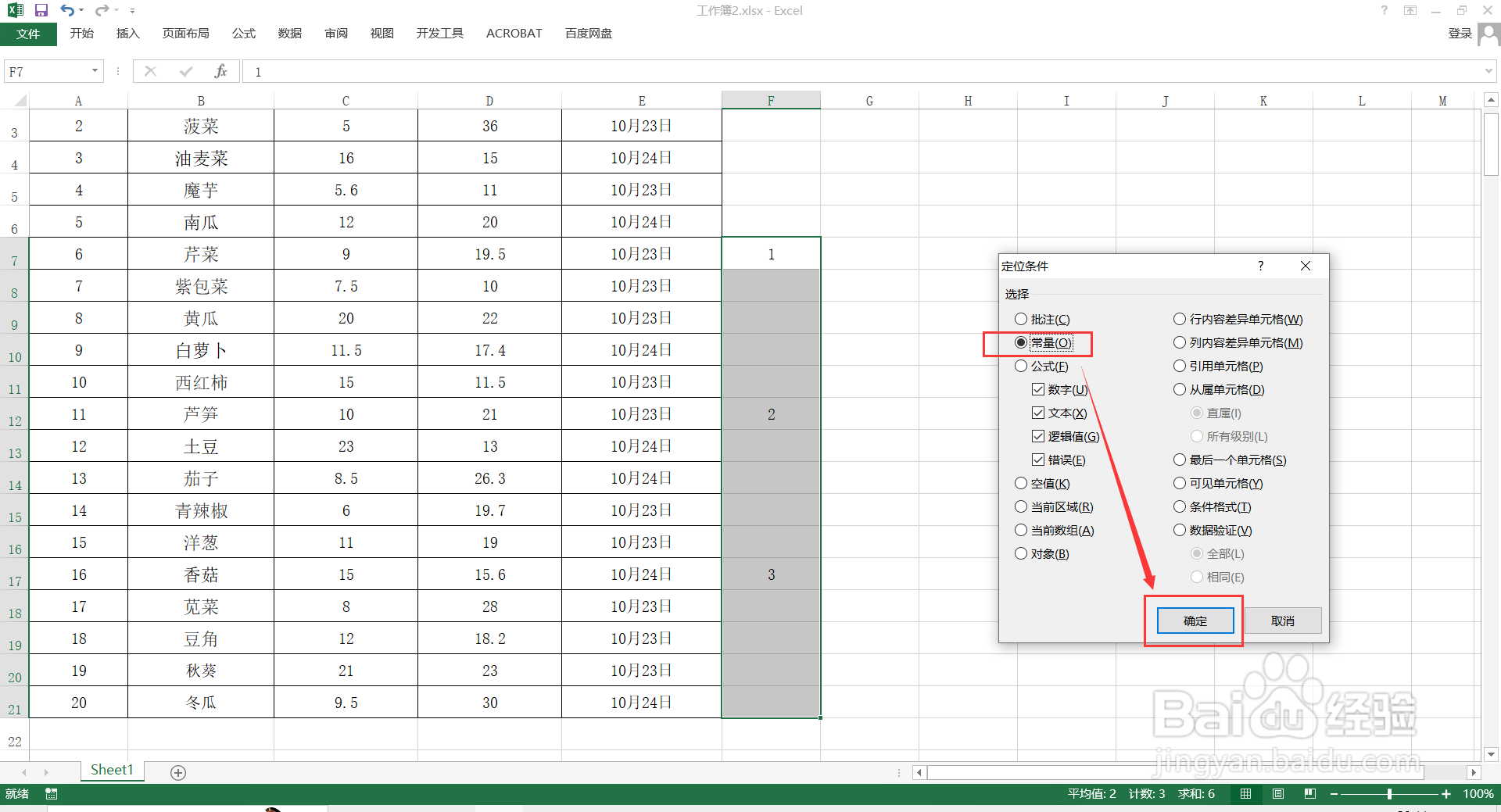Select the 常量(O) radio option
This screenshot has width=1501, height=812.
tap(1043, 342)
